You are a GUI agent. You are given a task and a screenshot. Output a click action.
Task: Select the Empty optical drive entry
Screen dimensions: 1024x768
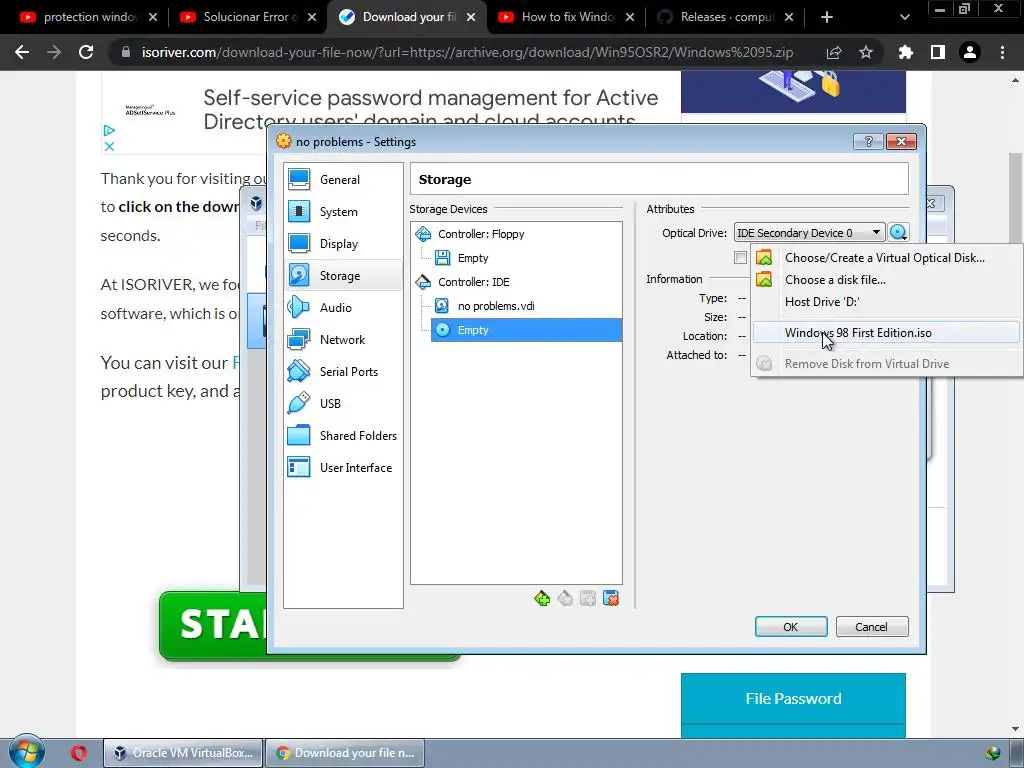pyautogui.click(x=526, y=330)
